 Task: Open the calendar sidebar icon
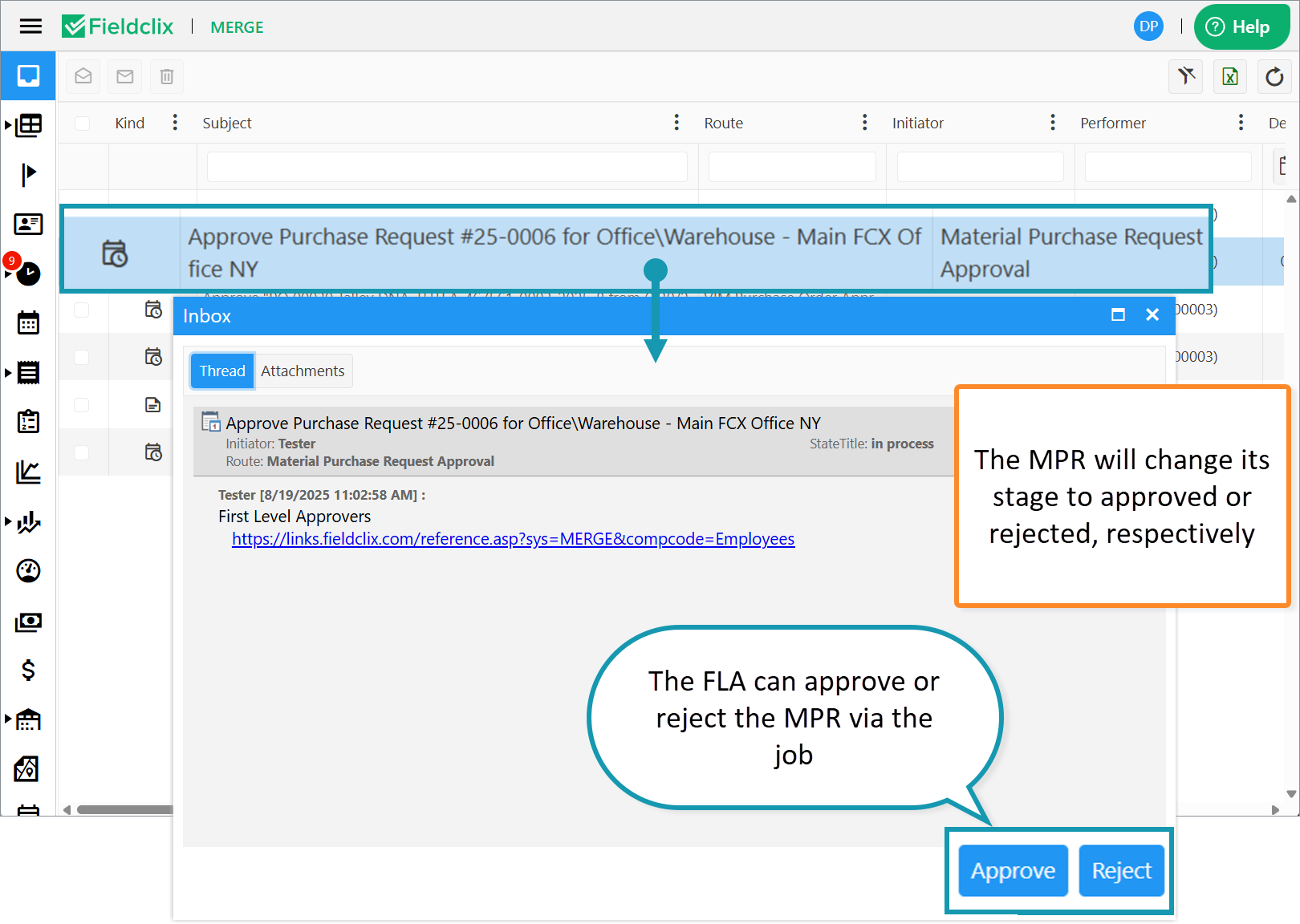click(28, 323)
